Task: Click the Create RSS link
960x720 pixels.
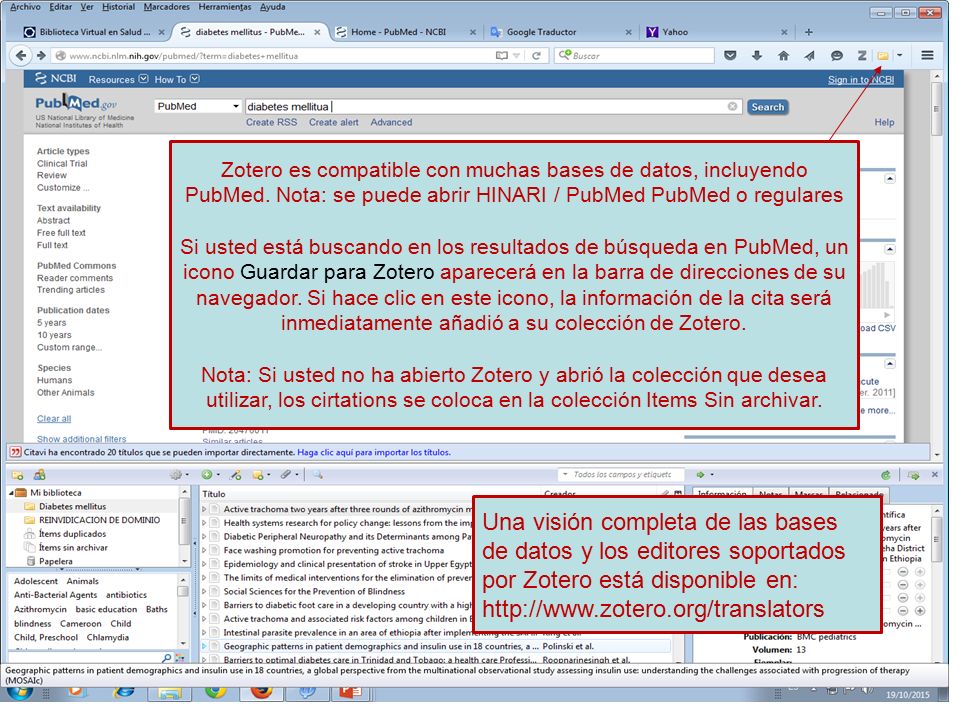Action: (271, 122)
